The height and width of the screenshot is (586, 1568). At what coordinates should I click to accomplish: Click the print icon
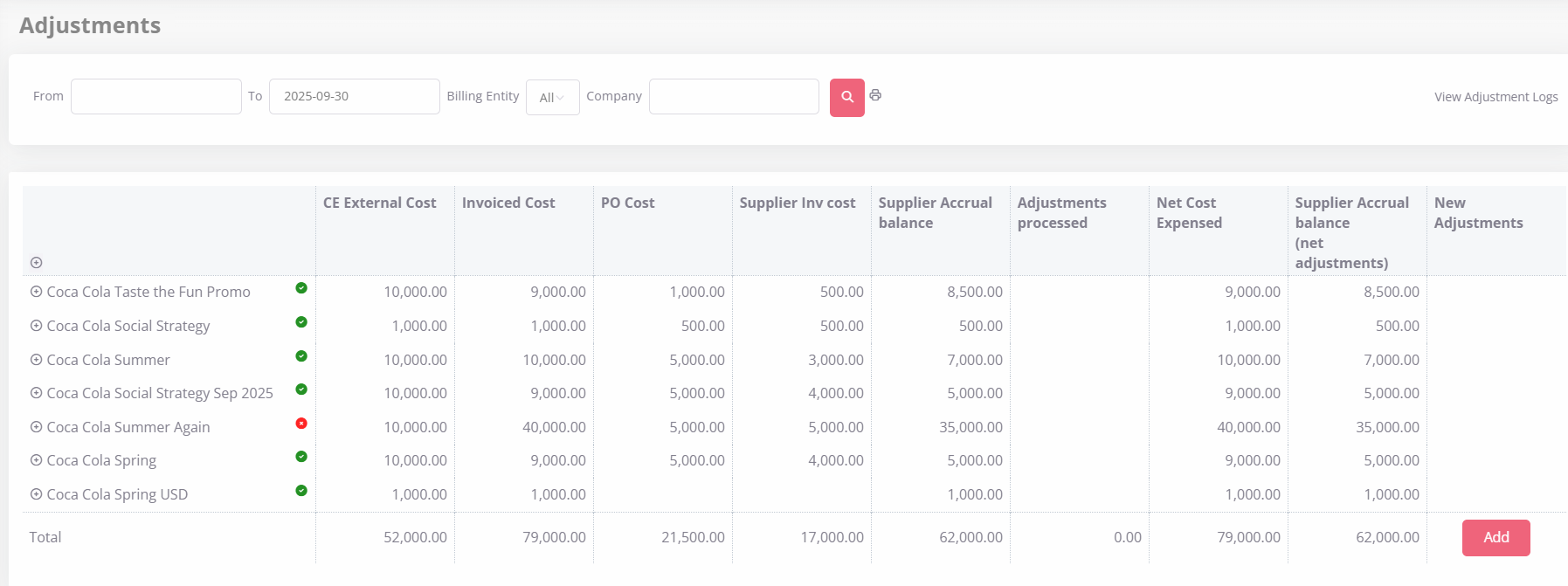(875, 95)
